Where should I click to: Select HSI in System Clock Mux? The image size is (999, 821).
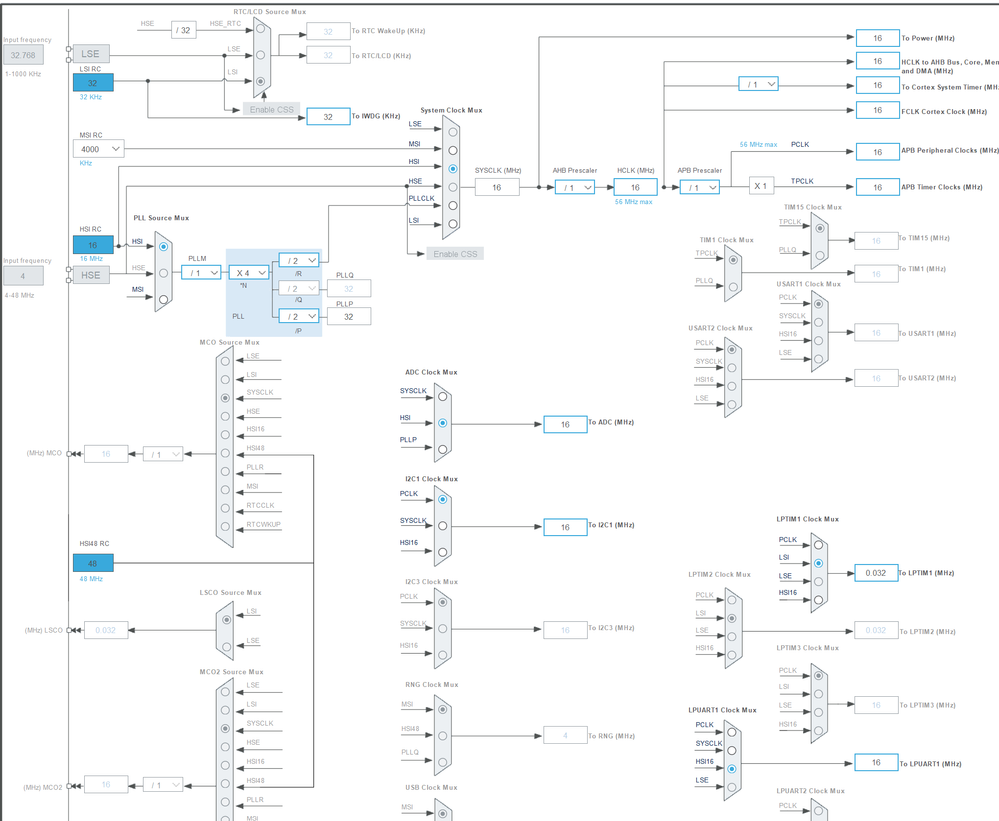click(452, 169)
